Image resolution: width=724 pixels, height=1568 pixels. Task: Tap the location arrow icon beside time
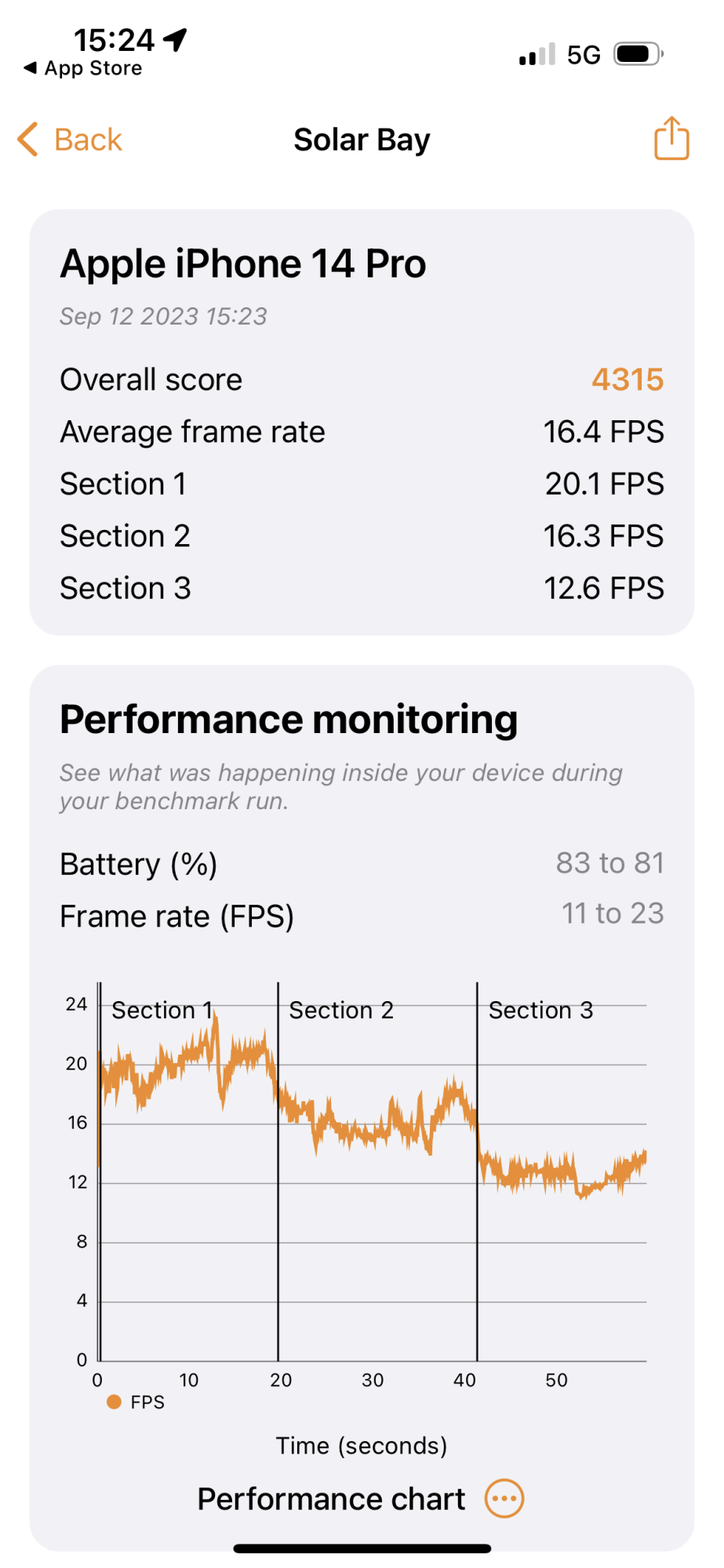176,38
